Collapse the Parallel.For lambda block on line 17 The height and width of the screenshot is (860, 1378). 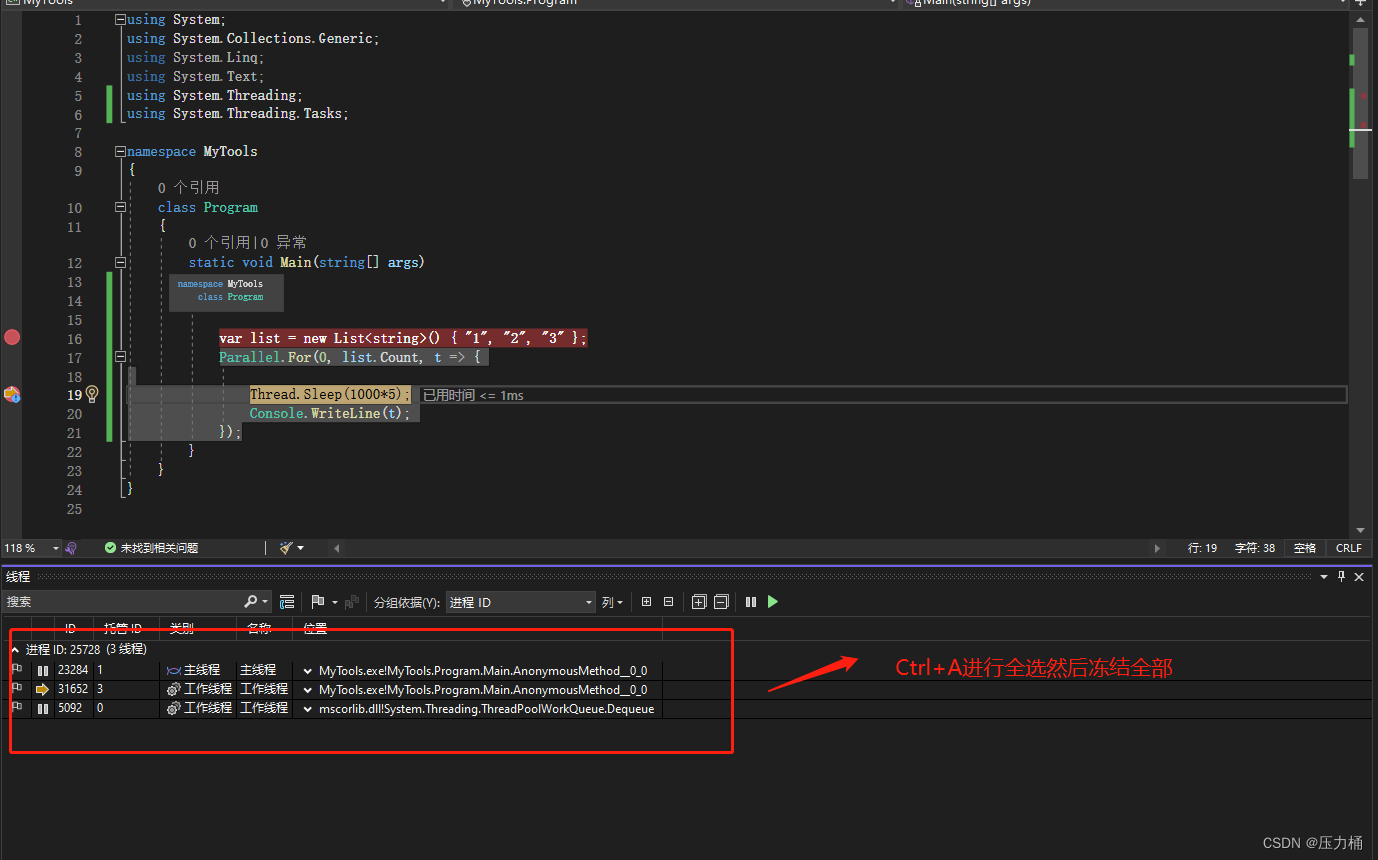(120, 357)
